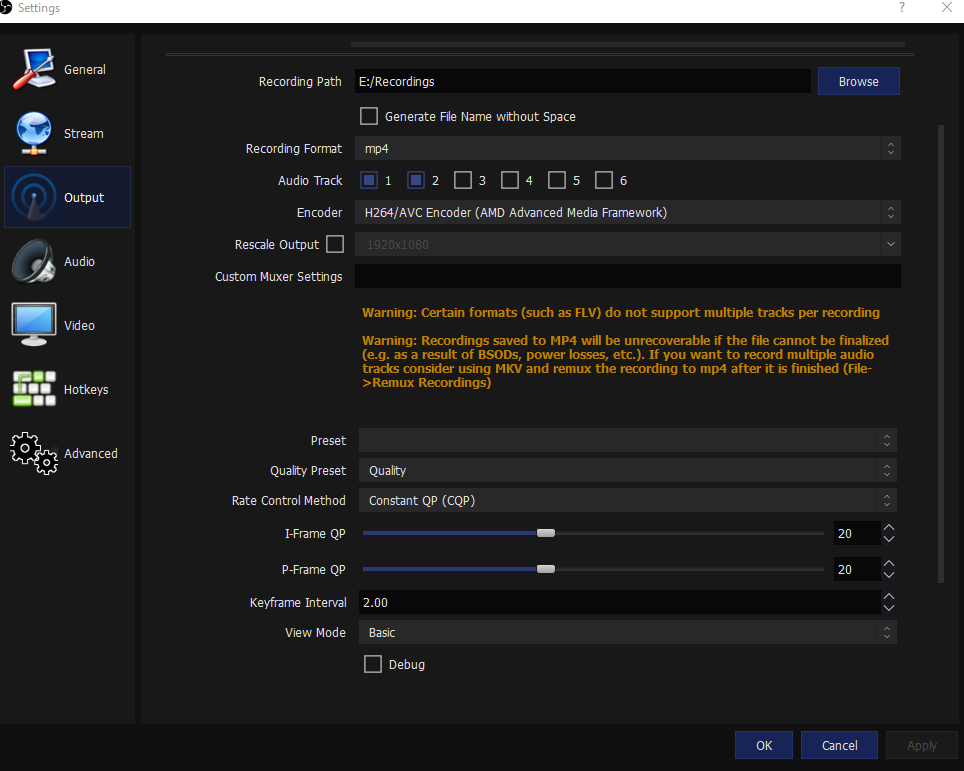
Task: Switch to the Stream tab label
Action: 84,133
